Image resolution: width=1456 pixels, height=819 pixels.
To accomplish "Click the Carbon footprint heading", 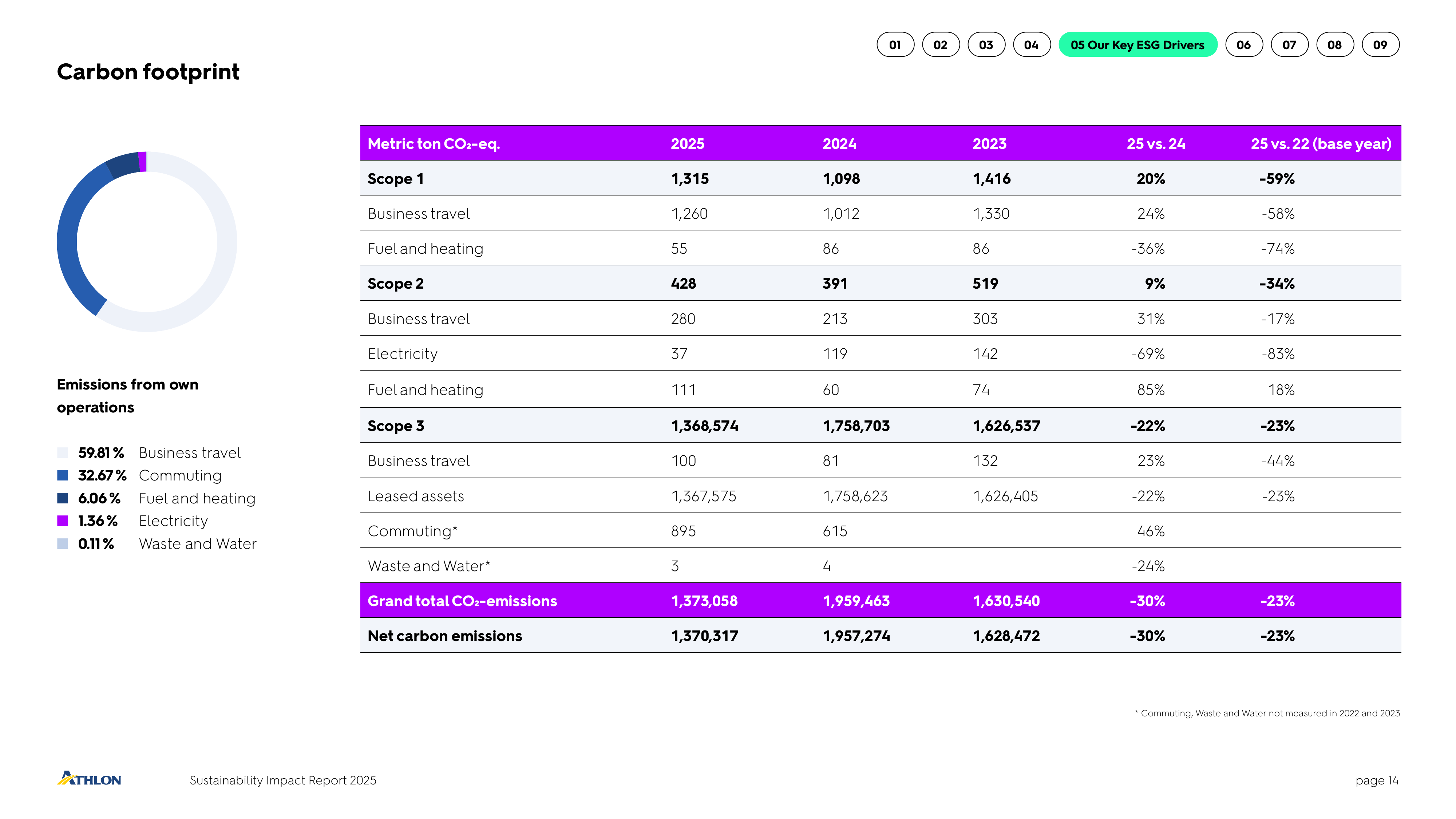I will [148, 72].
